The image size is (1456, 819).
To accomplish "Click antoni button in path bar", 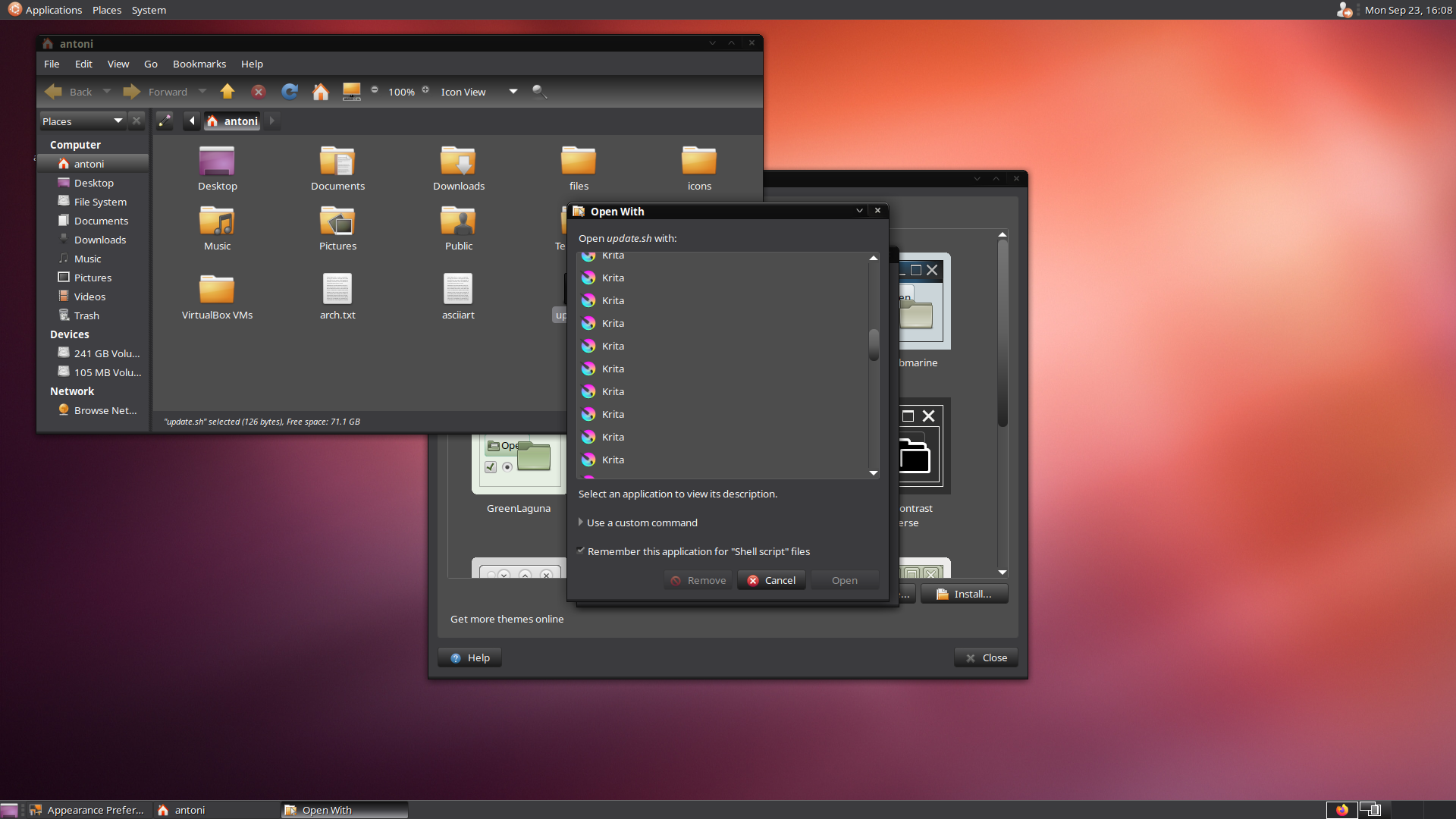I will point(232,121).
